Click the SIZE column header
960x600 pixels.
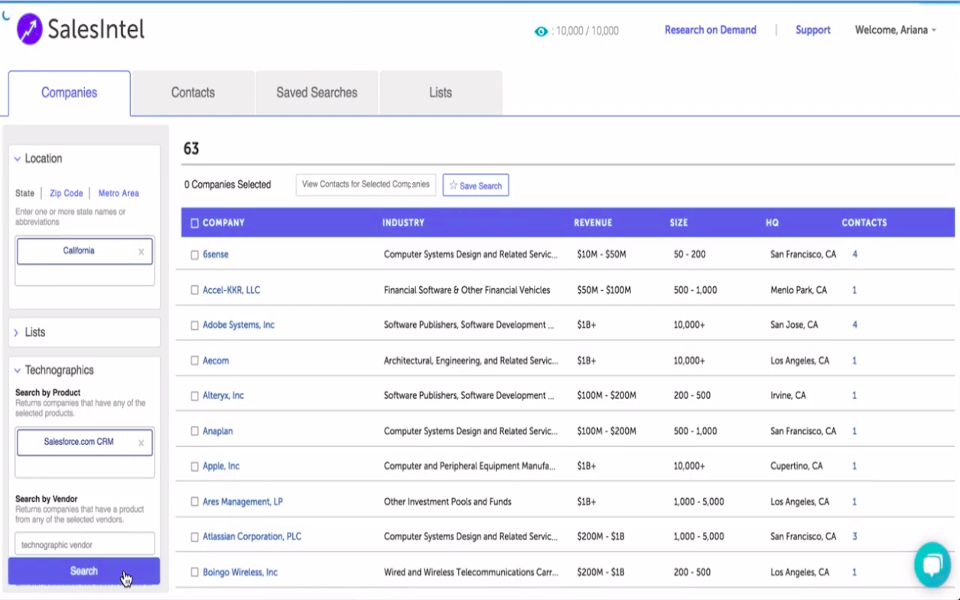coord(678,223)
